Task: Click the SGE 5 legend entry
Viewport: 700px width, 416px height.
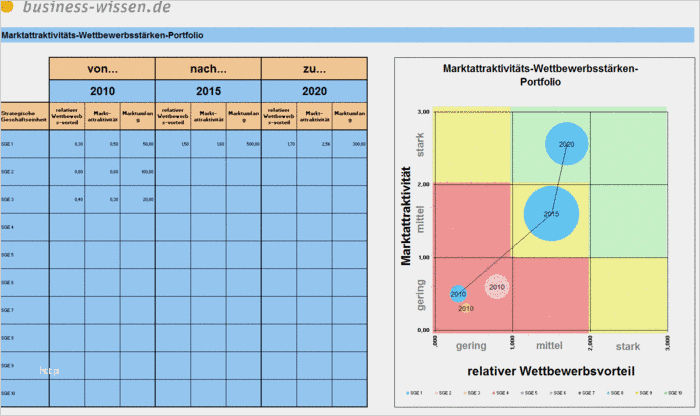Action: (x=529, y=393)
